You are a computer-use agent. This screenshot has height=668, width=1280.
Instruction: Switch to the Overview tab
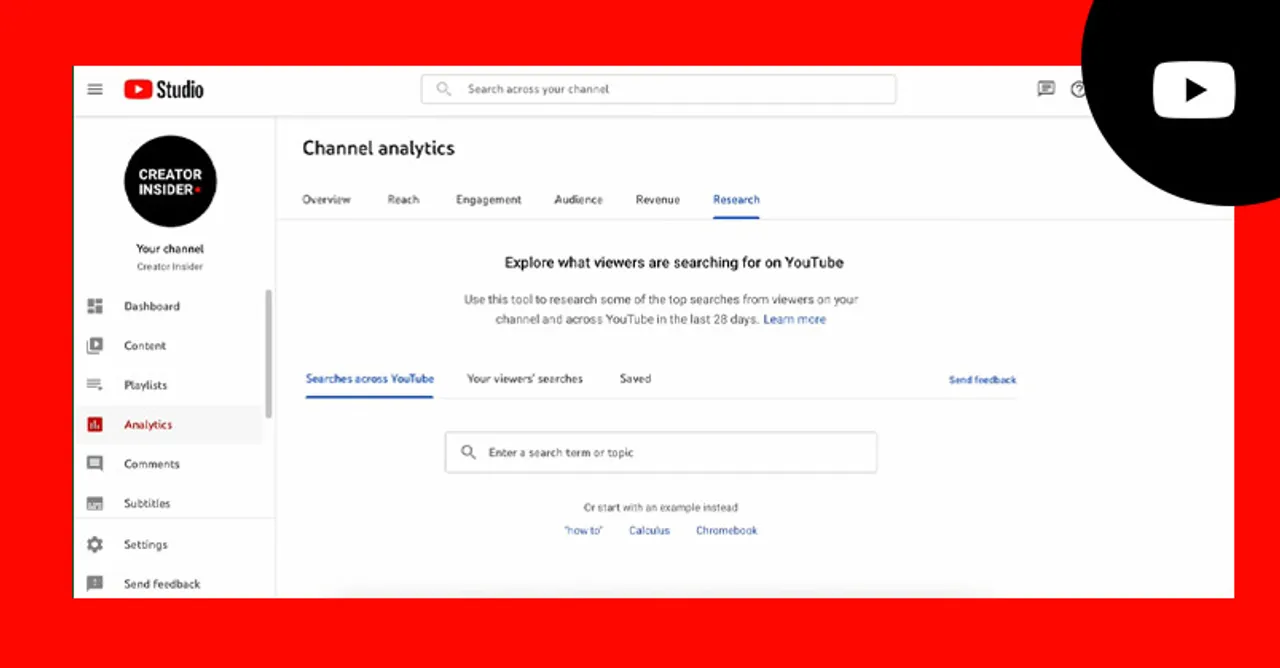click(327, 200)
